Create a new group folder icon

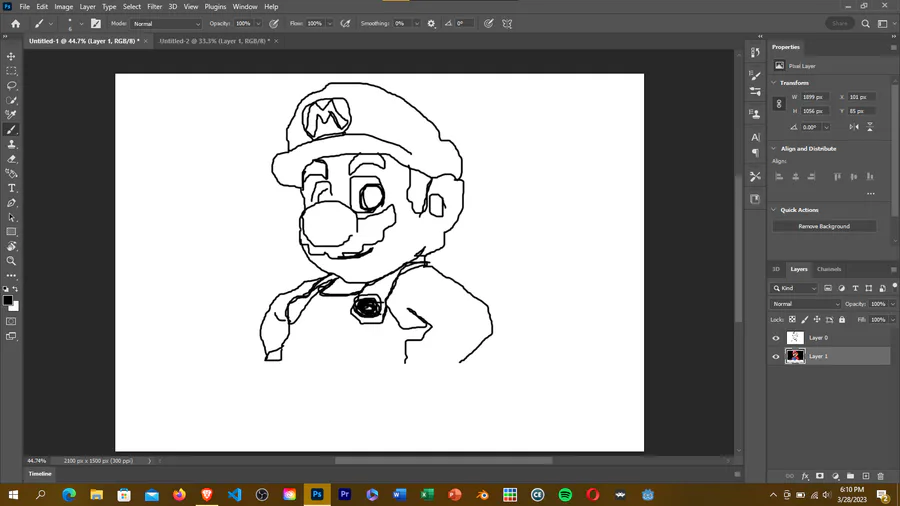click(x=850, y=476)
